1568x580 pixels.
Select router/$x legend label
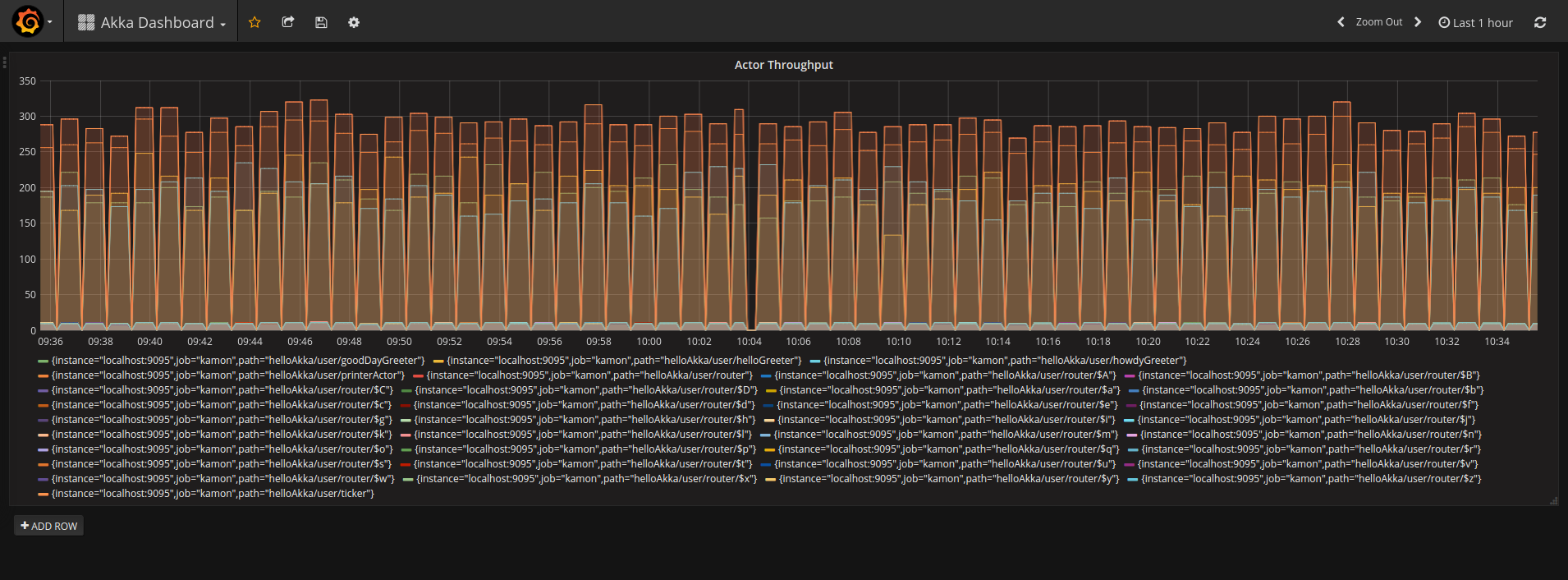587,479
